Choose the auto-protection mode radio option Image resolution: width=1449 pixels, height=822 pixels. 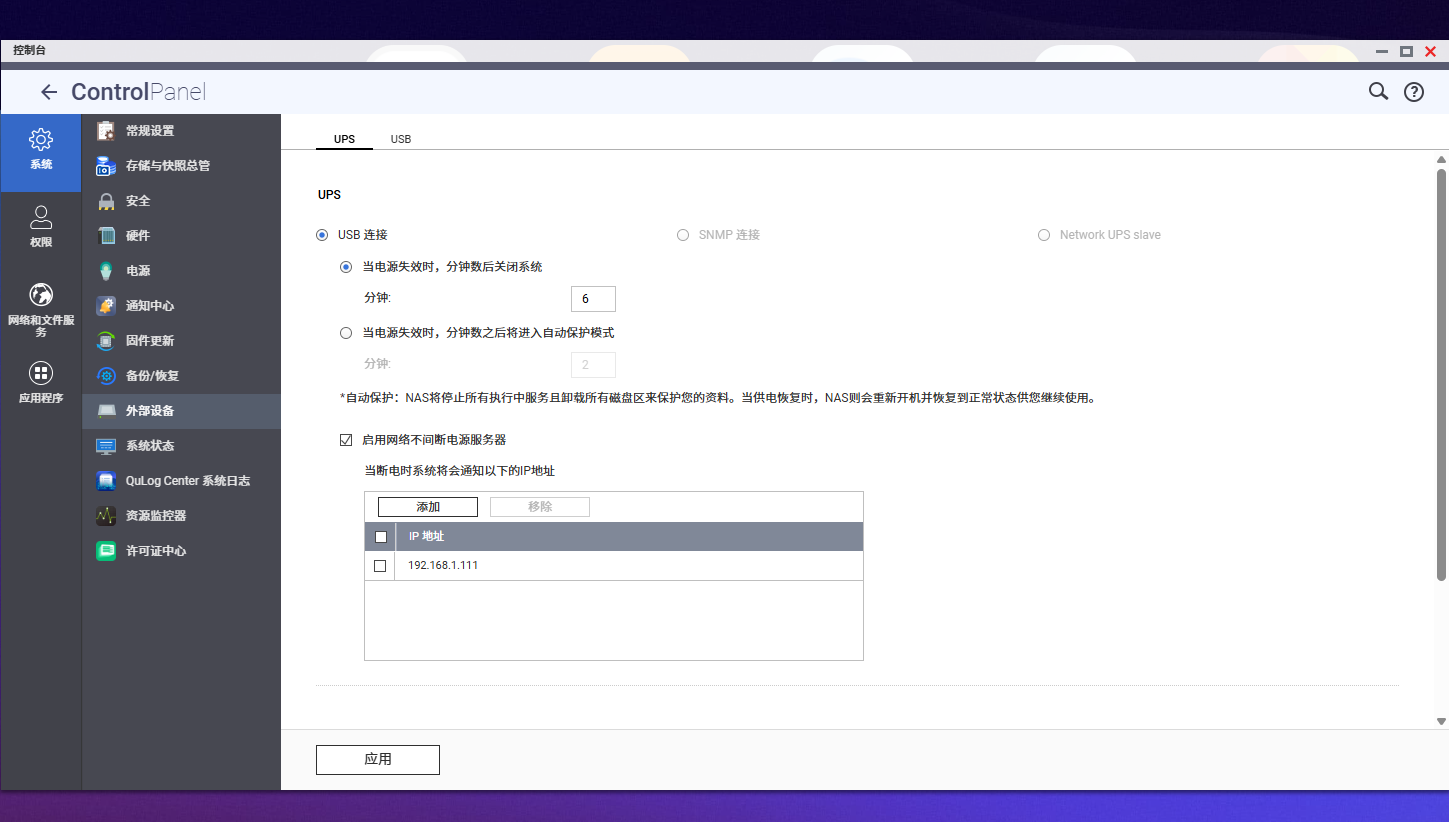[x=346, y=333]
